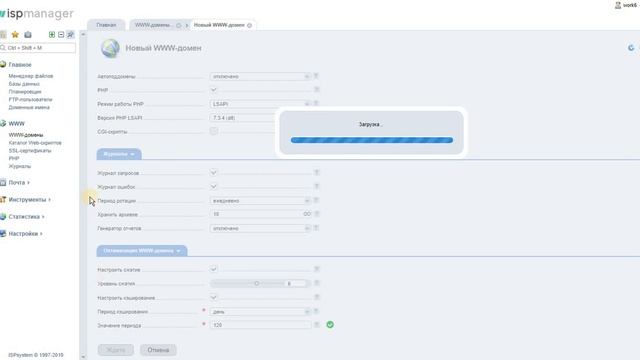
Task: Collapse all menu sections with minus icon
Action: [x=61, y=35]
